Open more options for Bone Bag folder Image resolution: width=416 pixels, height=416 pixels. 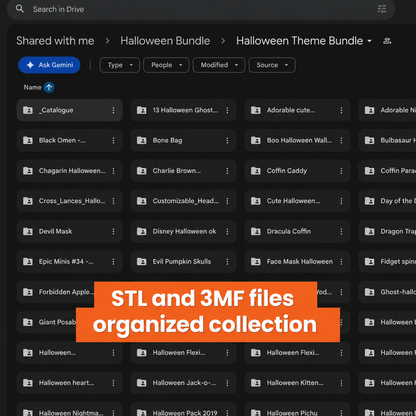(227, 140)
